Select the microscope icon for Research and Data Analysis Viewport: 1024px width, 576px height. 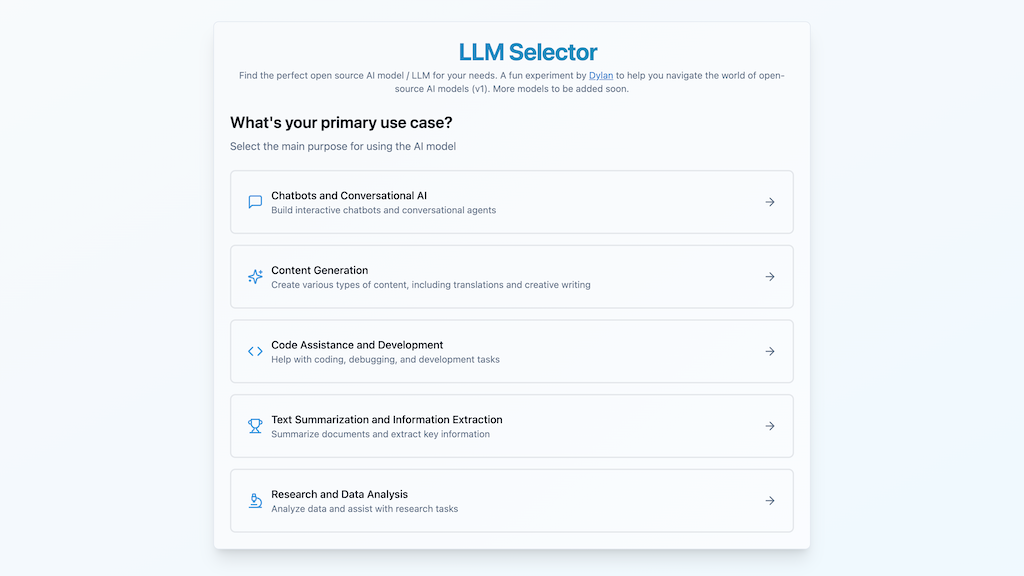pyautogui.click(x=255, y=500)
